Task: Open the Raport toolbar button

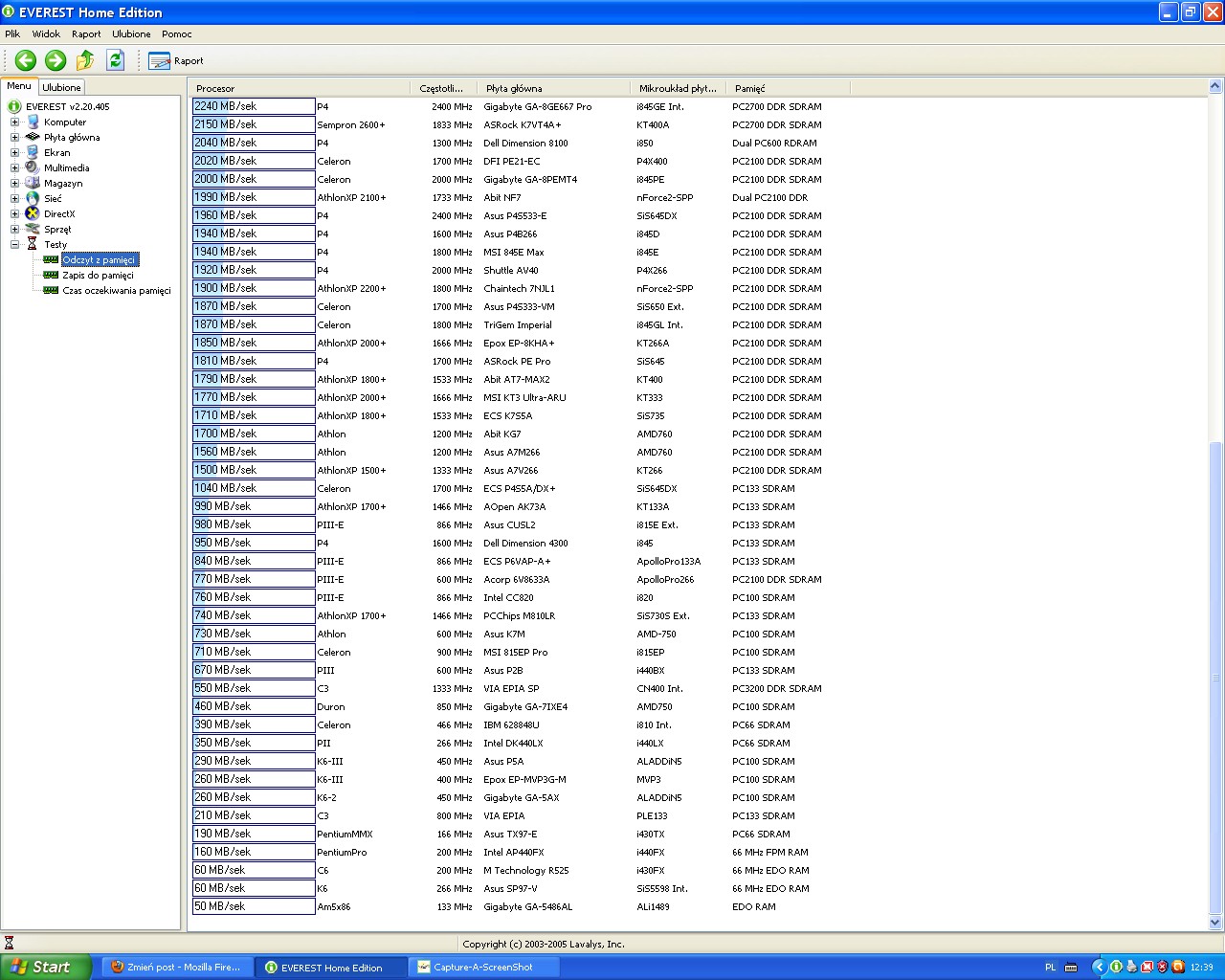Action: 176,60
